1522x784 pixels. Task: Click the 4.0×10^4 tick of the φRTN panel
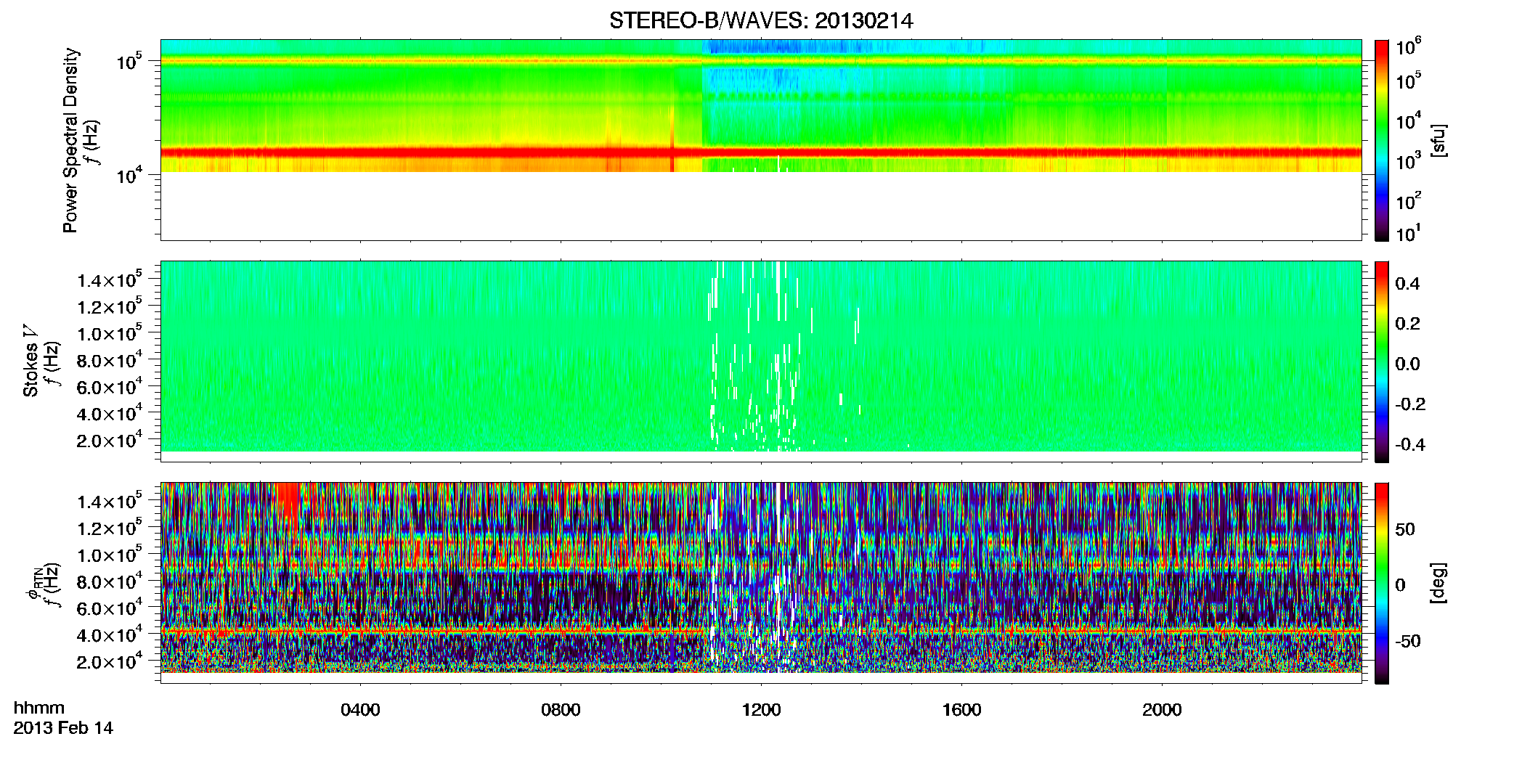(x=109, y=634)
